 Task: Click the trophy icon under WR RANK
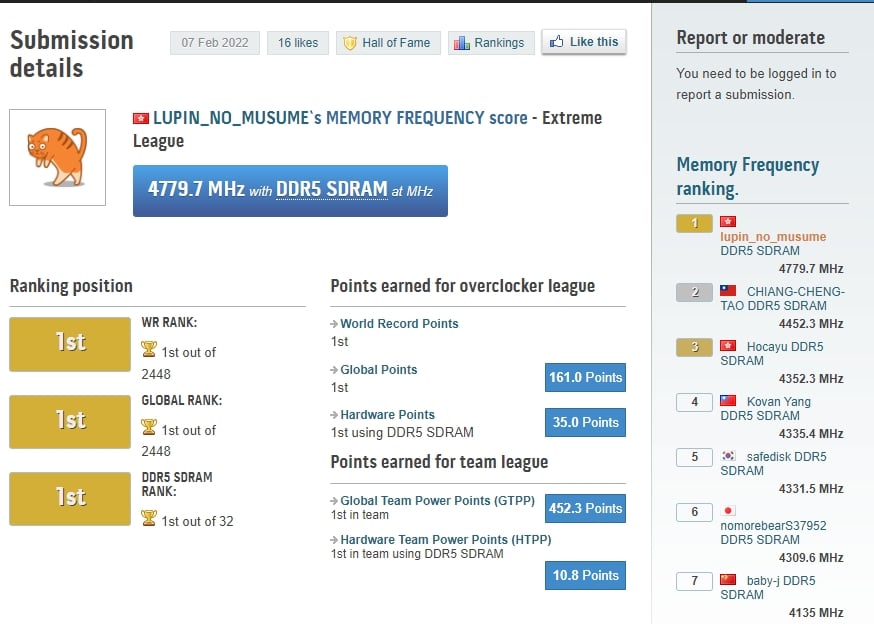(149, 350)
